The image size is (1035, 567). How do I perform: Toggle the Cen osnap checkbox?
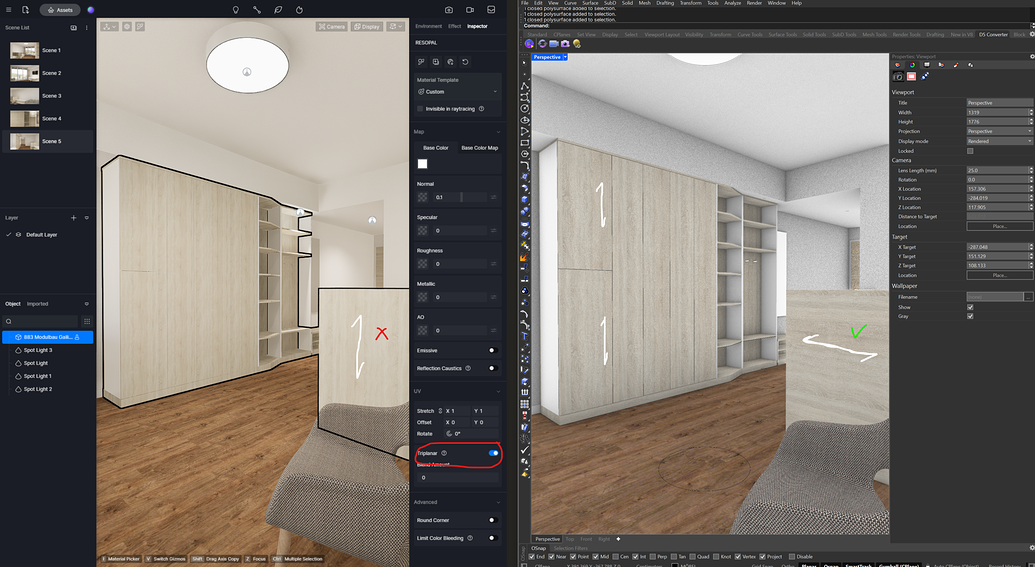615,556
